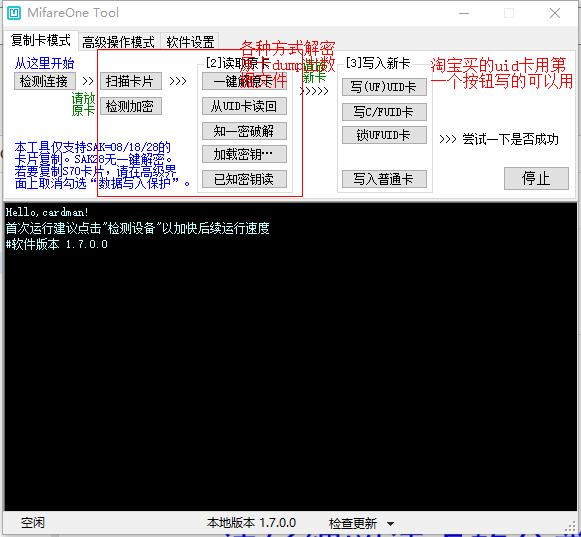
Task: Click the 加载密钥… button
Action: (x=244, y=154)
